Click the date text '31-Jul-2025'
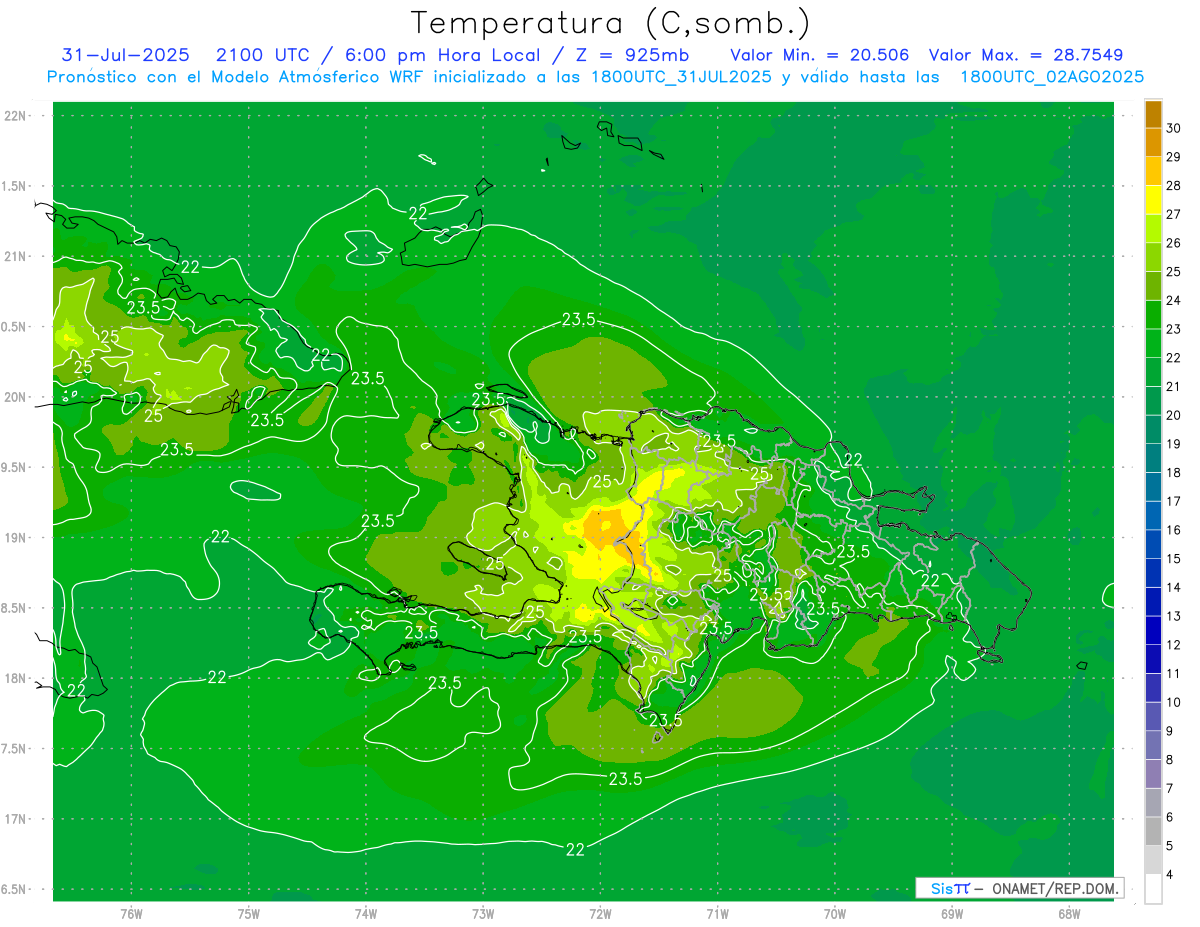 pyautogui.click(x=126, y=55)
